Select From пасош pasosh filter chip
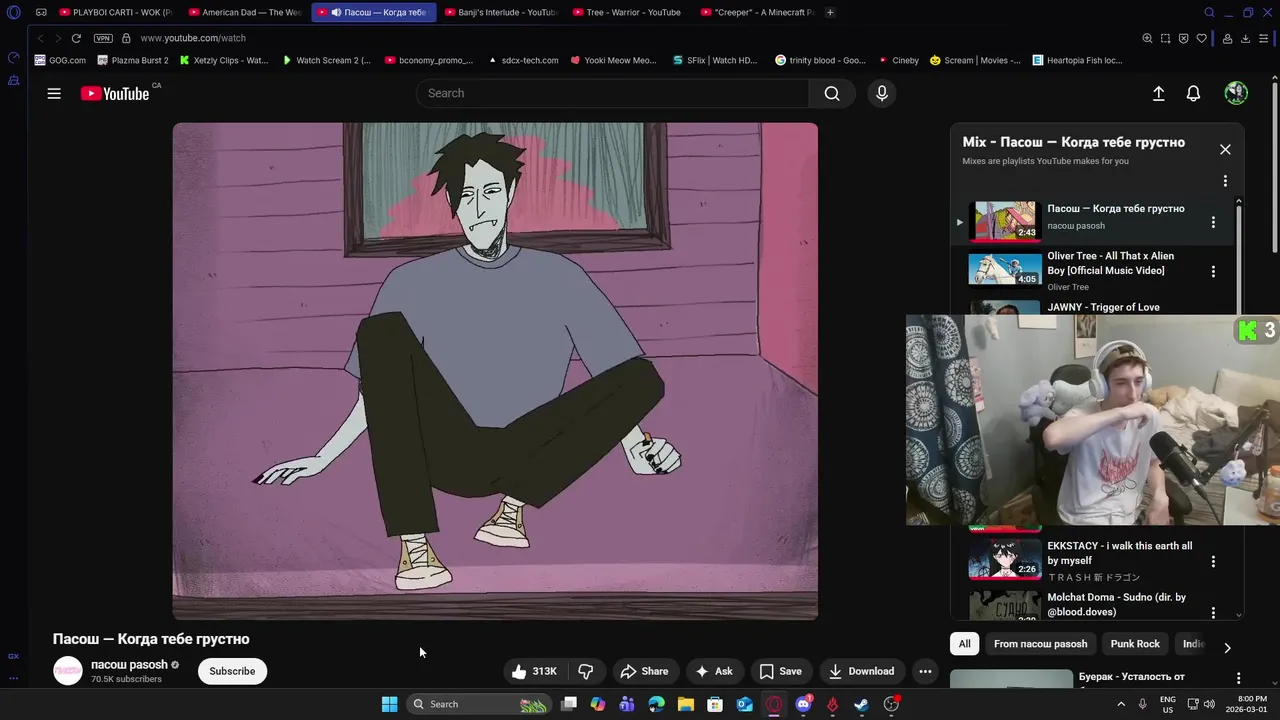This screenshot has height=720, width=1280. pyautogui.click(x=1040, y=644)
